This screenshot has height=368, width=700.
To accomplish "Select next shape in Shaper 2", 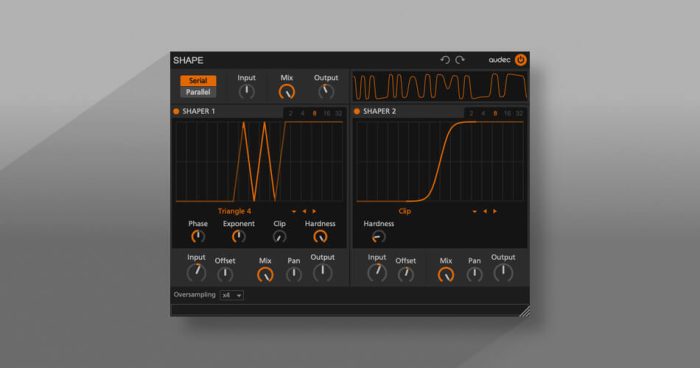I will 495,211.
